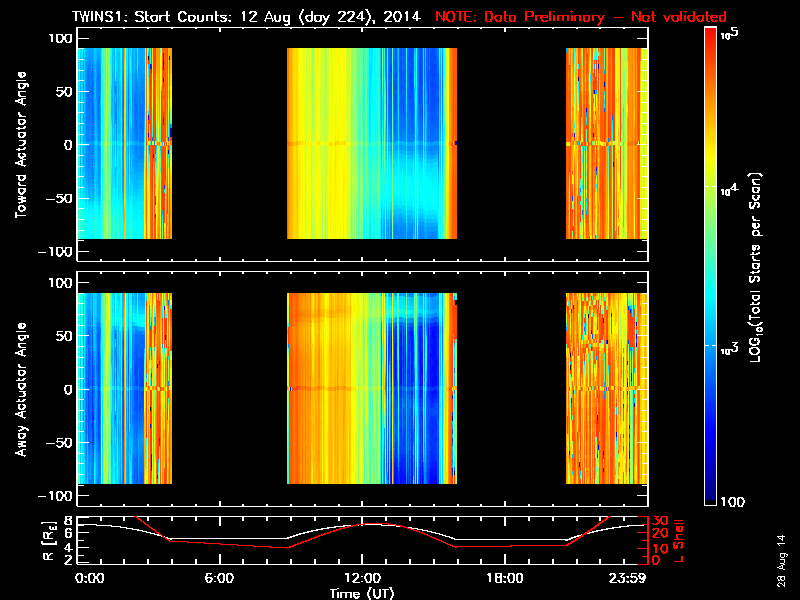Click the "6" tick on the R axis
The width and height of the screenshot is (800, 600).
click(x=68, y=533)
